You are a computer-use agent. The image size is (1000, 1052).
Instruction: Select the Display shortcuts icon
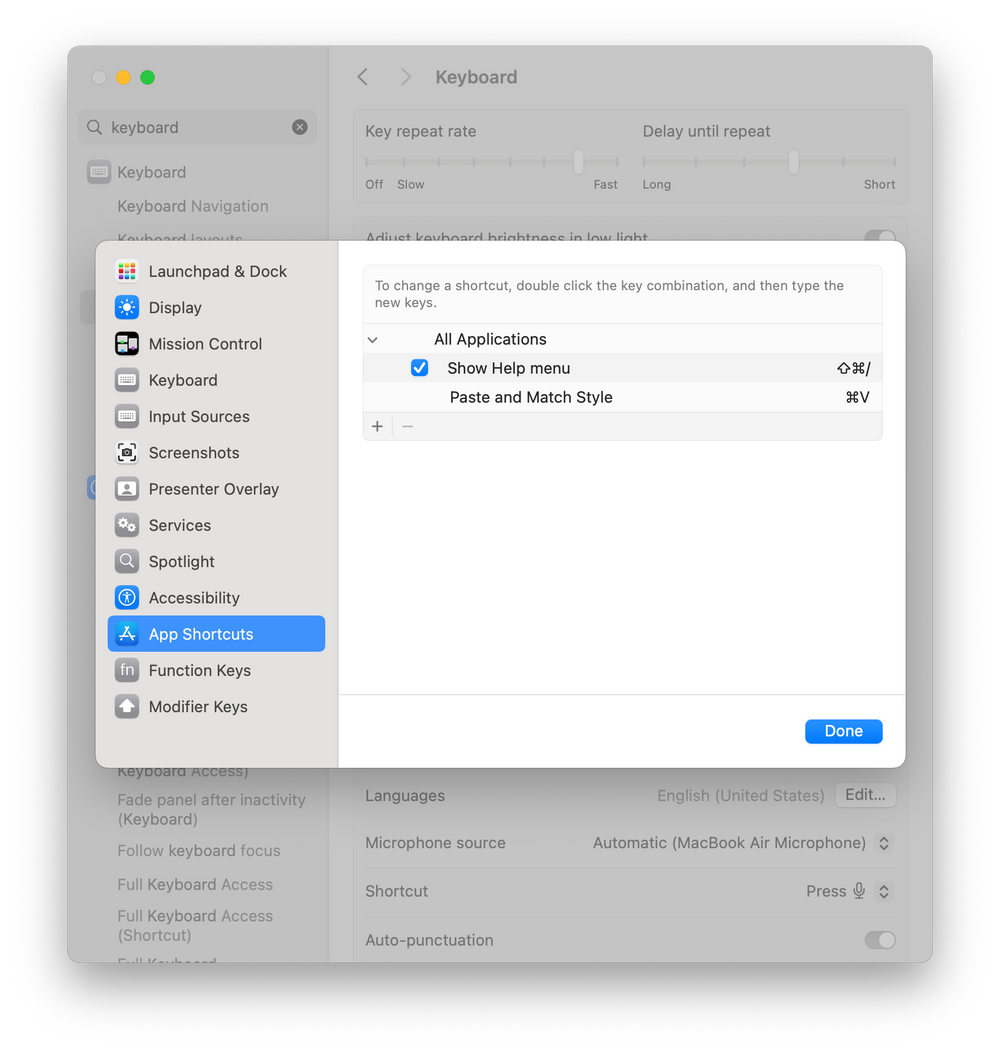[127, 307]
